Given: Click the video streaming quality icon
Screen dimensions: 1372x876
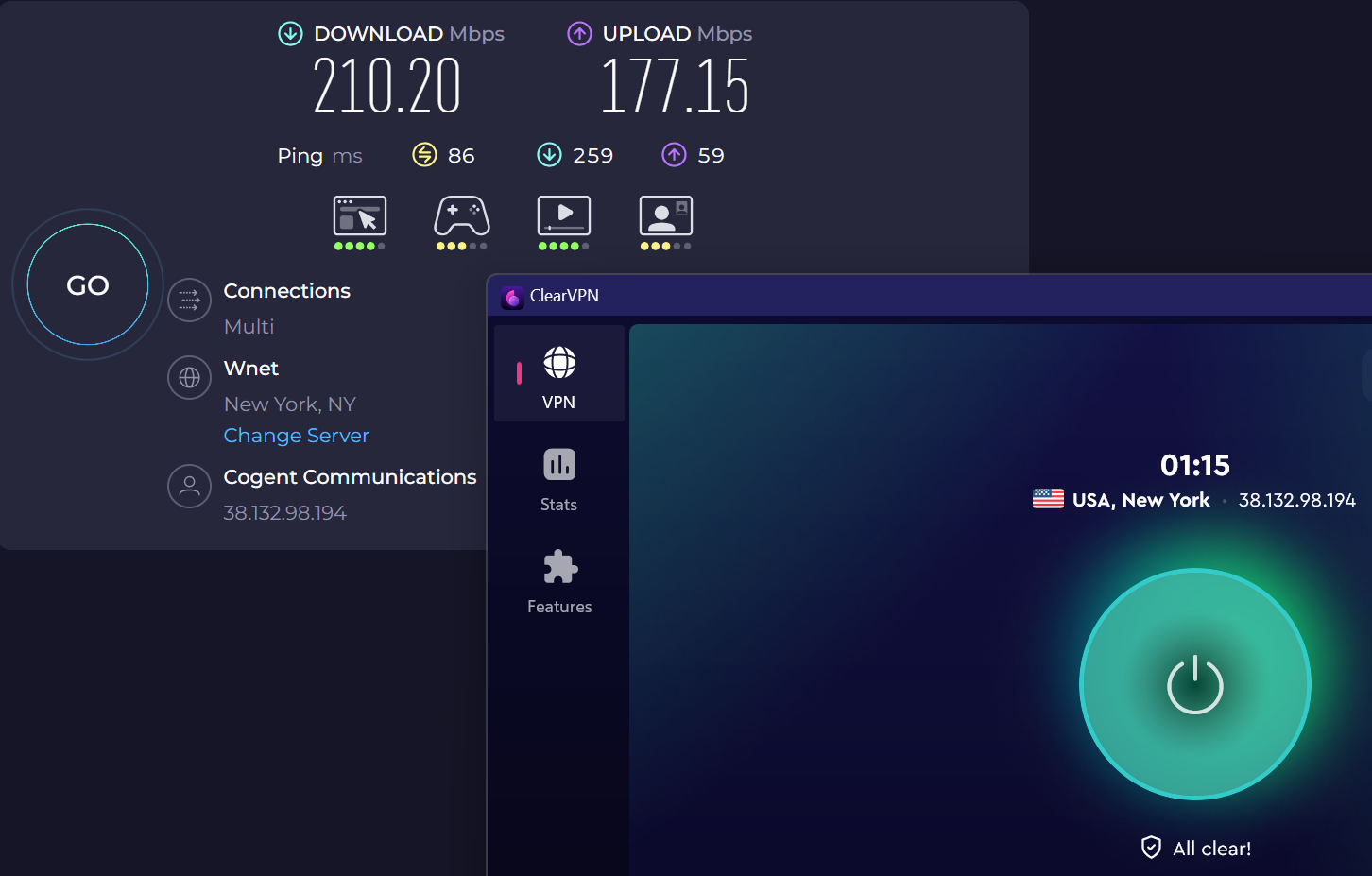Looking at the screenshot, I should point(563,216).
